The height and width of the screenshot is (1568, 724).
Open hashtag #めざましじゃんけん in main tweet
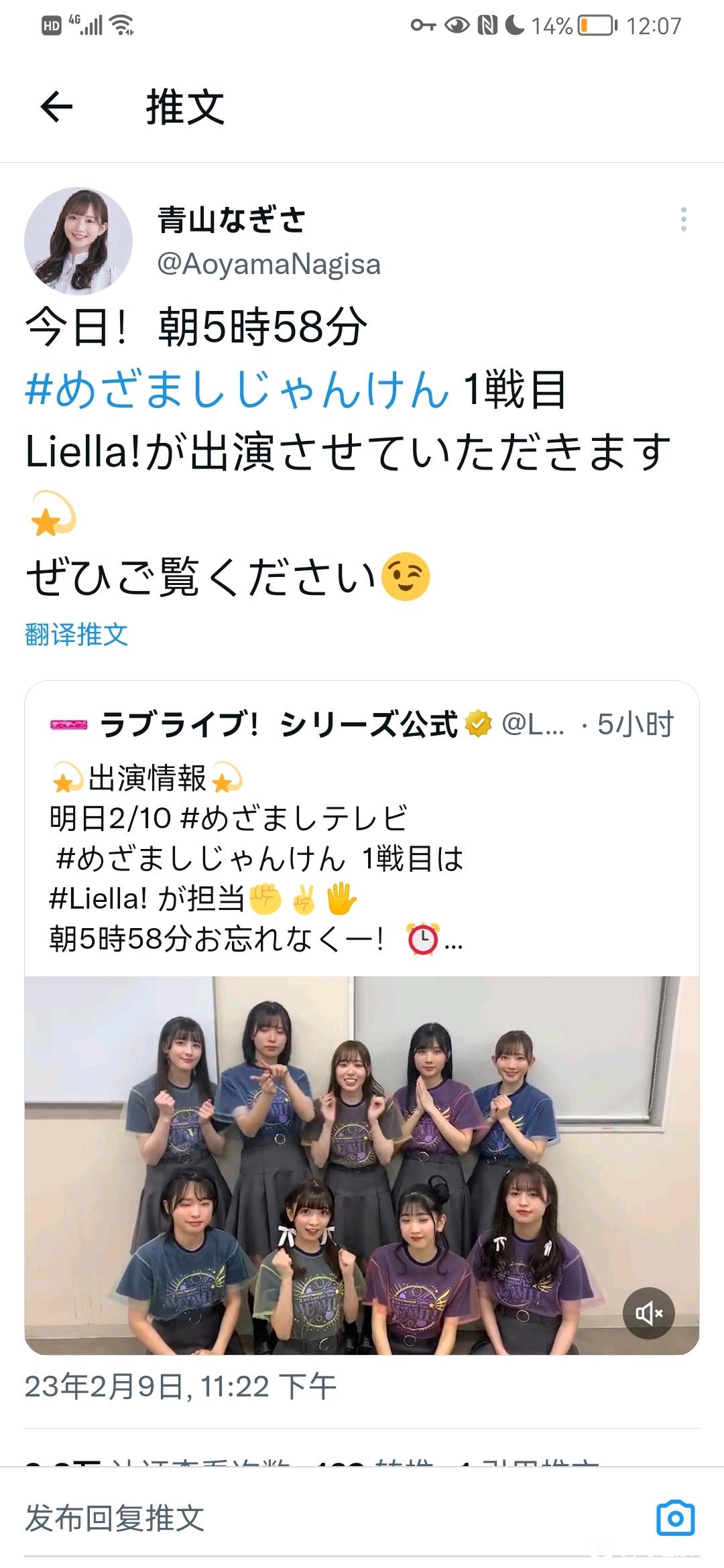pos(237,389)
